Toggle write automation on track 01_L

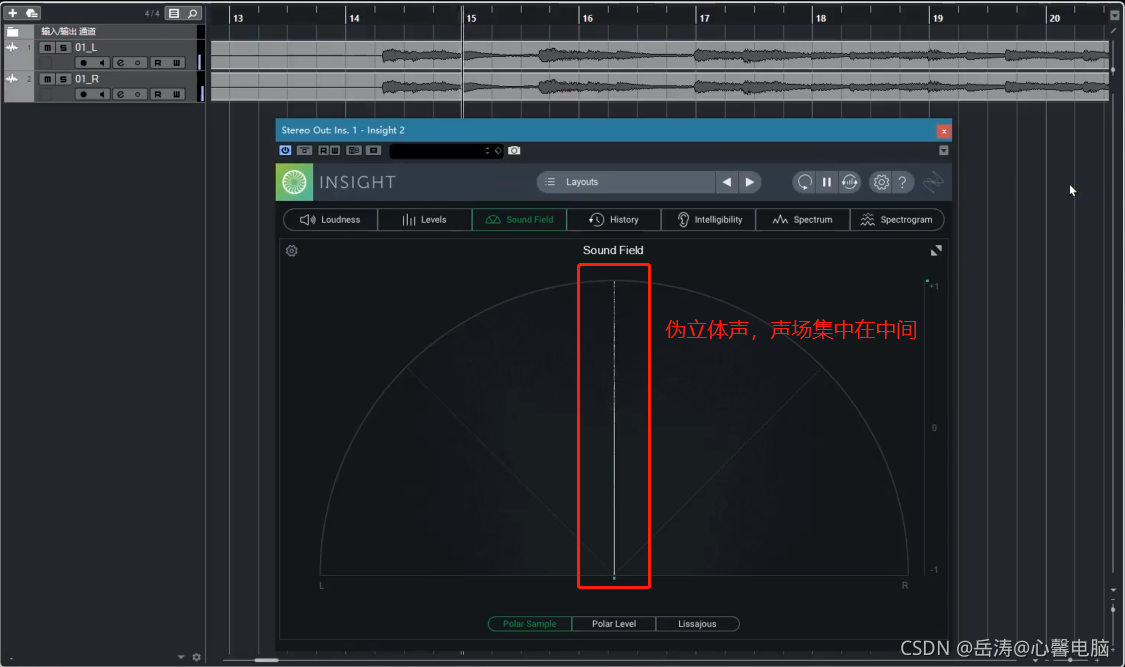(x=176, y=63)
